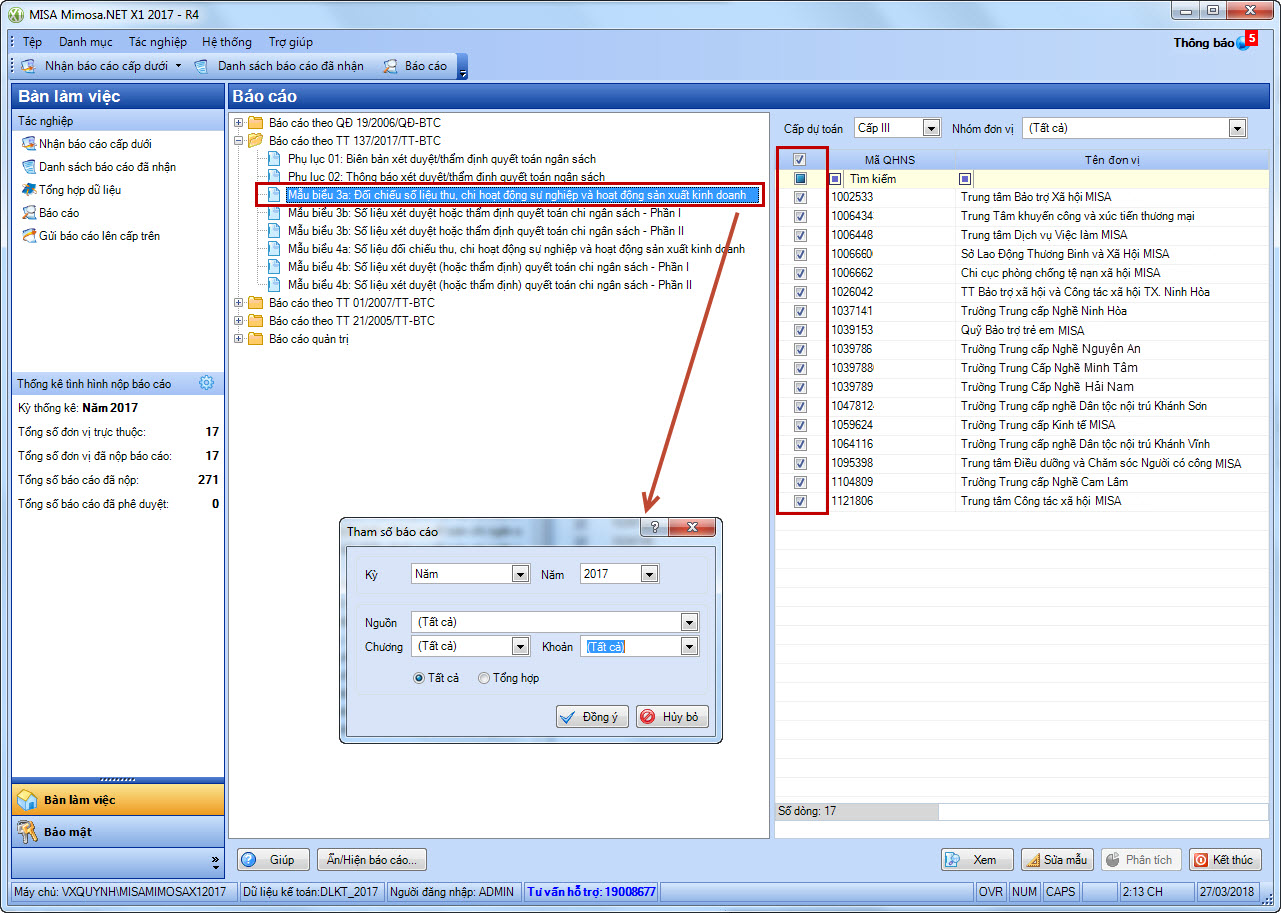Click the Kết thúc button
1281x913 pixels.
[x=1225, y=860]
